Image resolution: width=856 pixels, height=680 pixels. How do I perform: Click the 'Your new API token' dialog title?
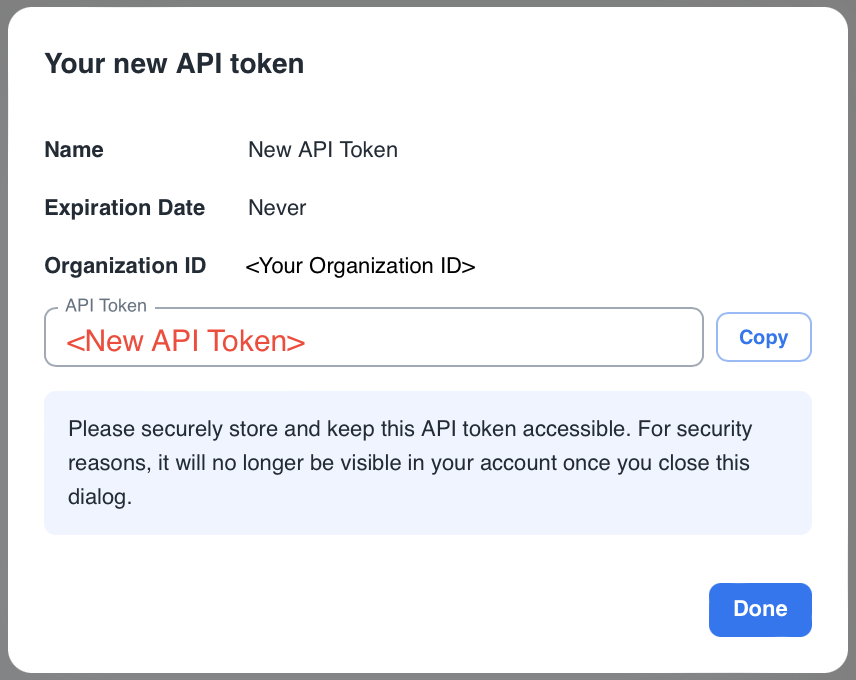(174, 63)
